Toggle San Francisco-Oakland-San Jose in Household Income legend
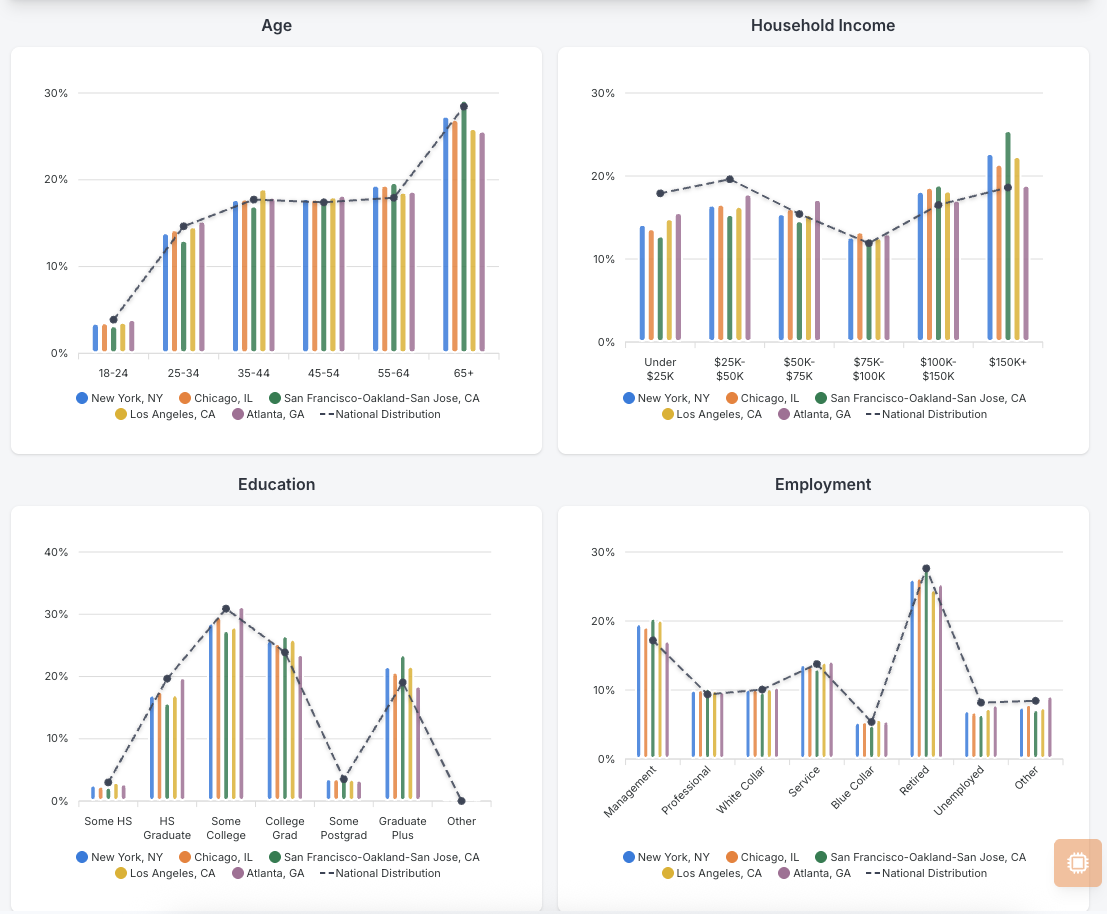Image resolution: width=1107 pixels, height=914 pixels. [920, 398]
